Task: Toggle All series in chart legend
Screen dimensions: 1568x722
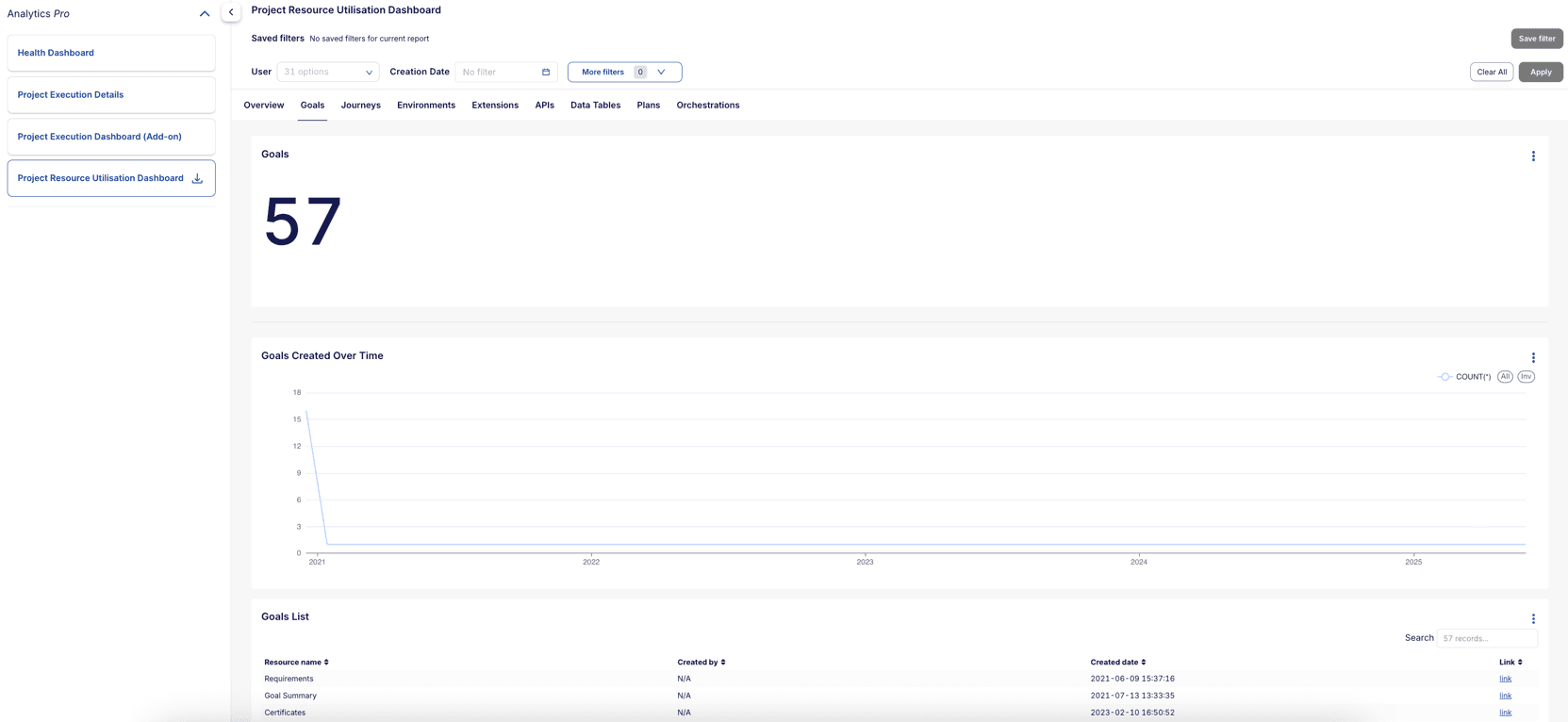Action: point(1505,377)
